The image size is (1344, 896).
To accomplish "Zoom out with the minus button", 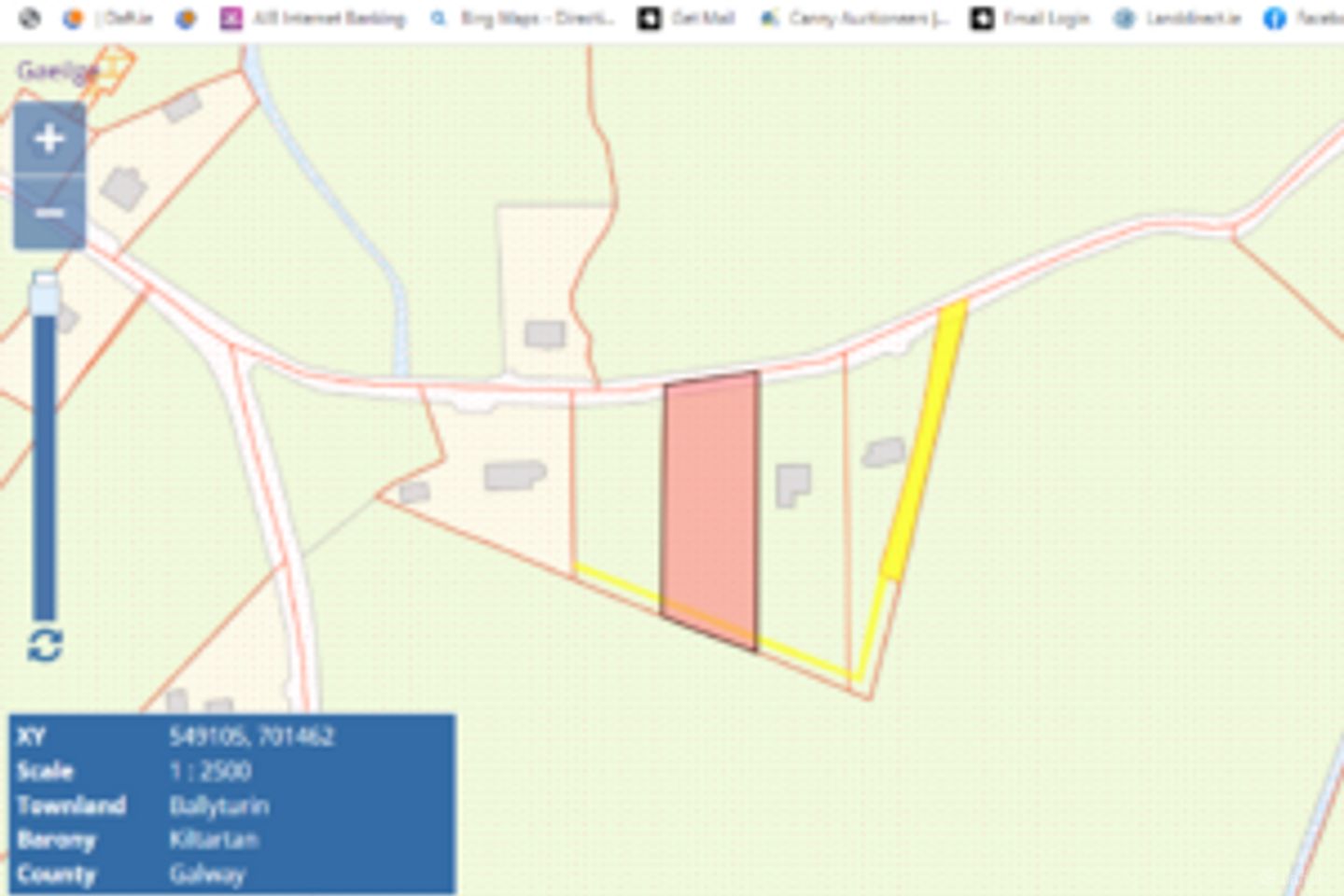I will coord(49,214).
